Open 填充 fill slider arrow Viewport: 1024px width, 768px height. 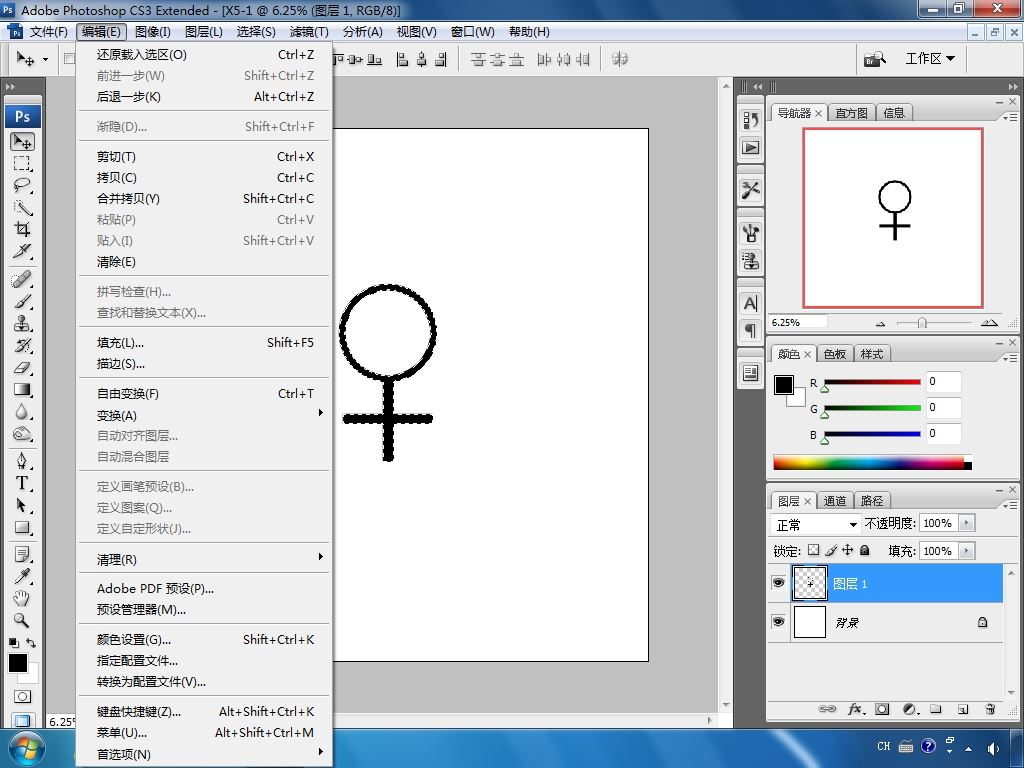click(x=967, y=551)
